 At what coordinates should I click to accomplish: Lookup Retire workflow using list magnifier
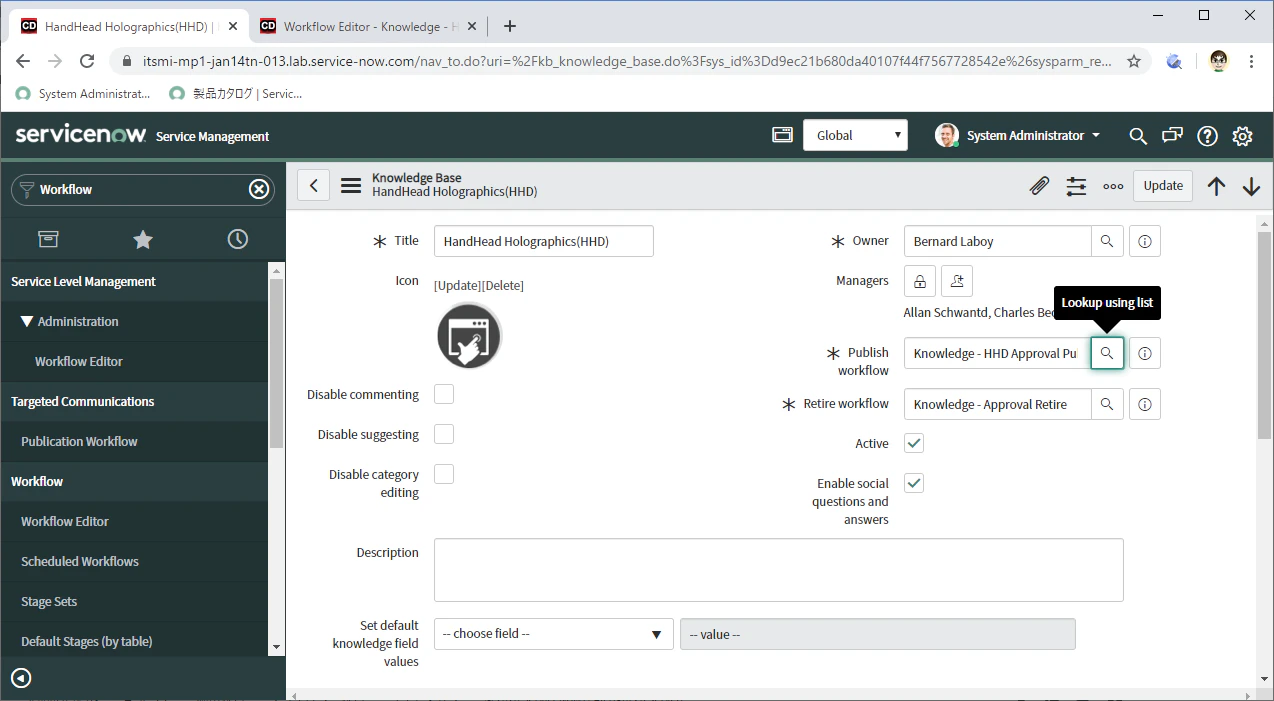pos(1107,404)
